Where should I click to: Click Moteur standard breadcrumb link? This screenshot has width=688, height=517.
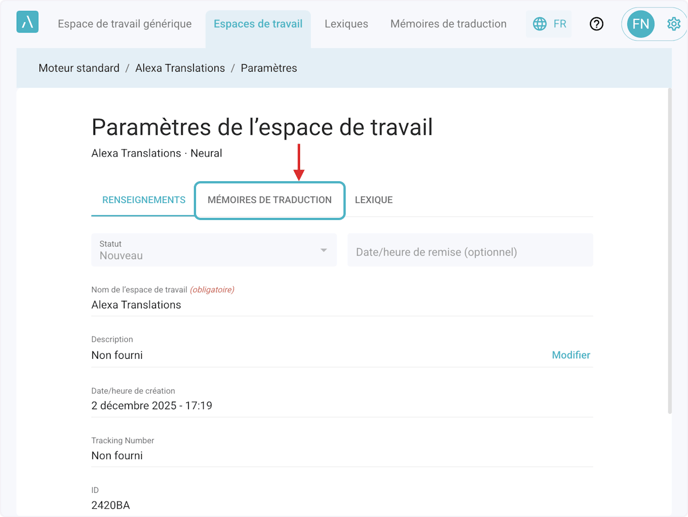(x=79, y=68)
